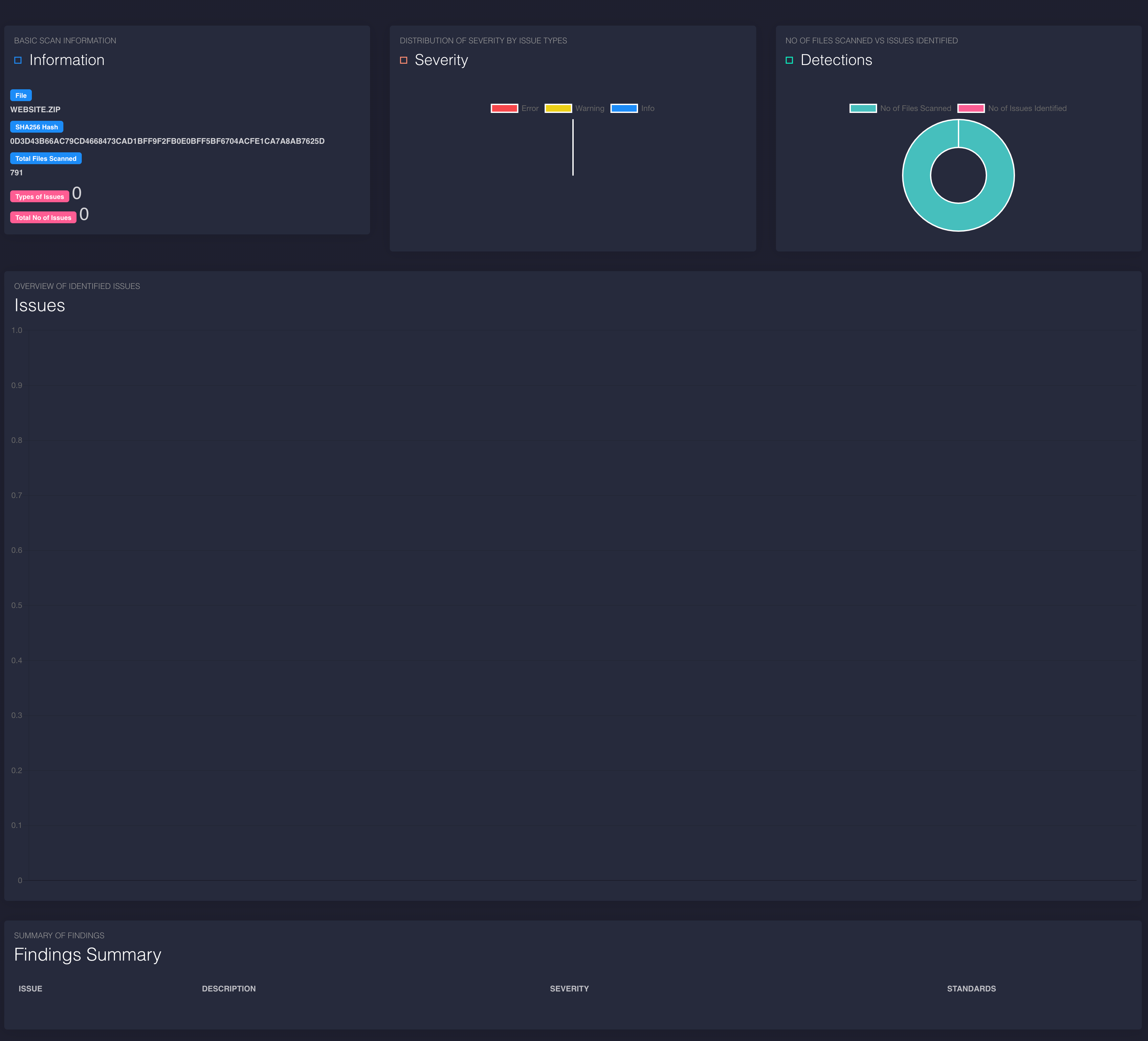Screen dimensions: 1148x1041
Task: Click the red Error color swatch
Action: click(504, 109)
